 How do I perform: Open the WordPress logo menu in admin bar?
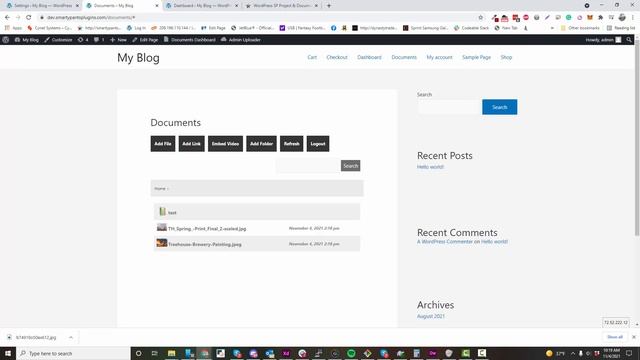click(x=6, y=40)
